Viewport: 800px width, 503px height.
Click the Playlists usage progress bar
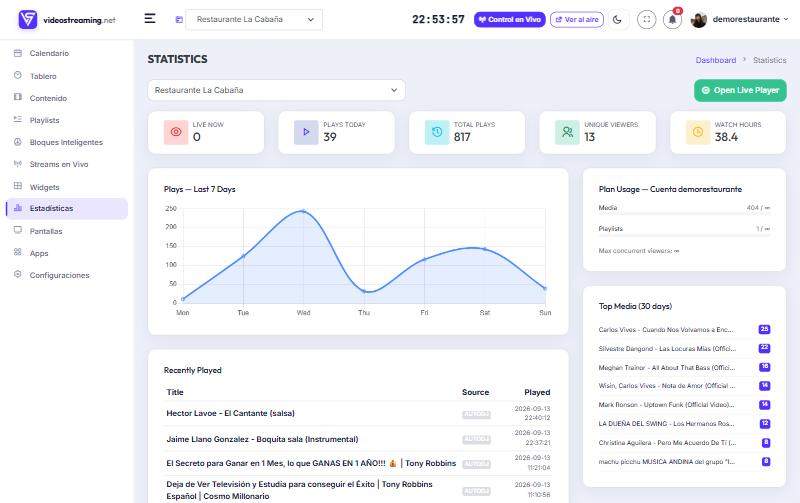(684, 235)
